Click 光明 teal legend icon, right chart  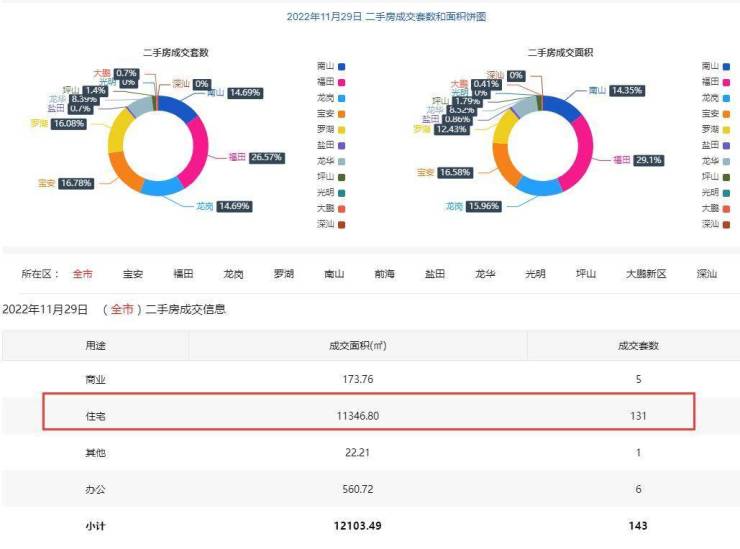point(726,193)
